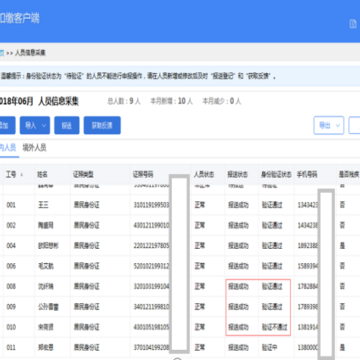Click phone number starting 1343423
The width and height of the screenshot is (360, 360).
click(308, 205)
